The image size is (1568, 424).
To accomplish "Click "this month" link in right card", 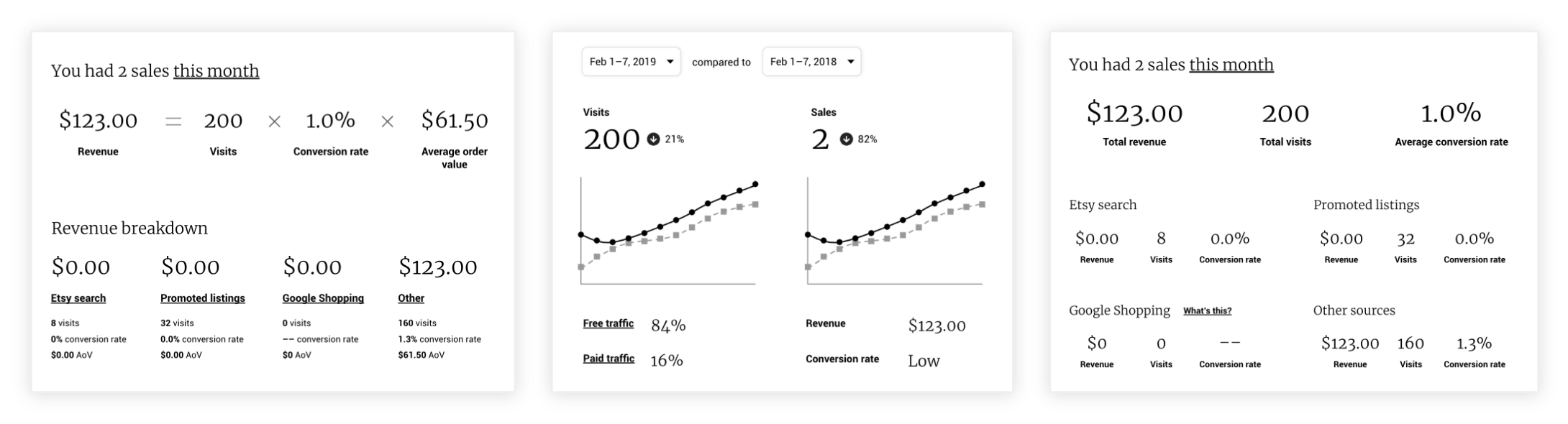I will click(x=1231, y=65).
